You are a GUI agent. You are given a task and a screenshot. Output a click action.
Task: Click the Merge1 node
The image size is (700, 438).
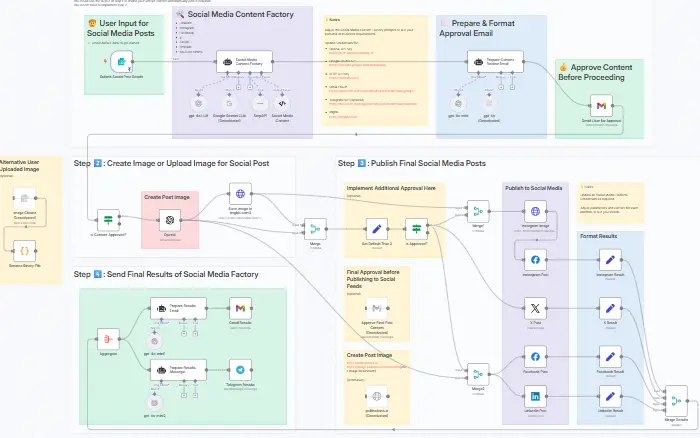478,211
